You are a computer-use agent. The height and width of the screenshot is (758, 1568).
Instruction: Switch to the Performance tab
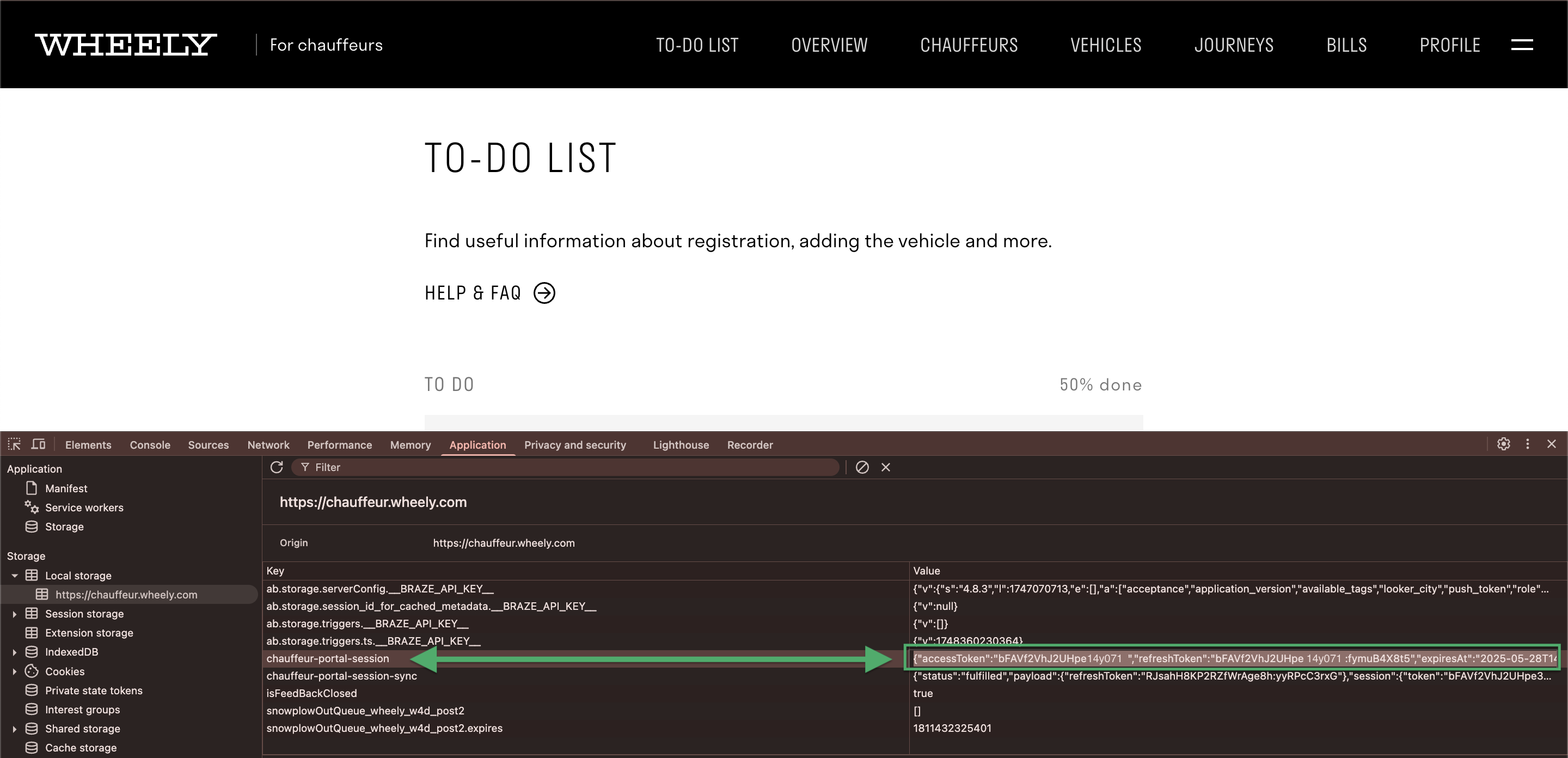[339, 445]
